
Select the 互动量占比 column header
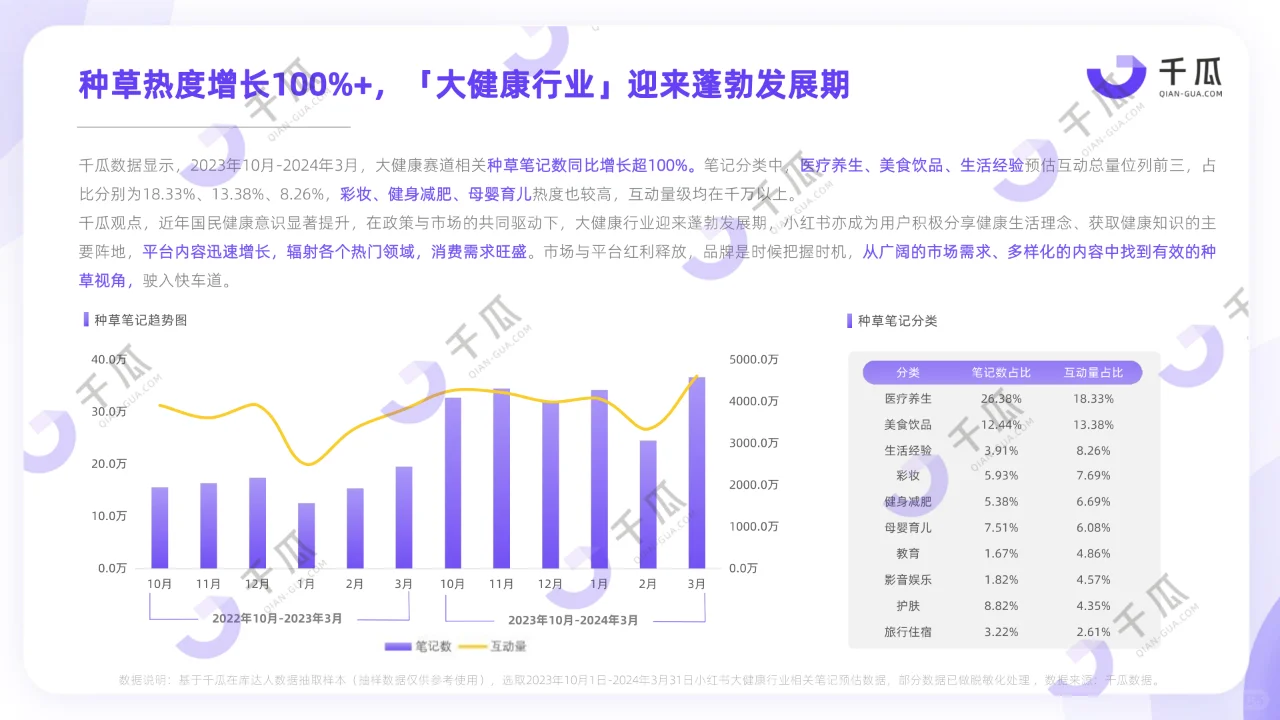tap(1092, 371)
